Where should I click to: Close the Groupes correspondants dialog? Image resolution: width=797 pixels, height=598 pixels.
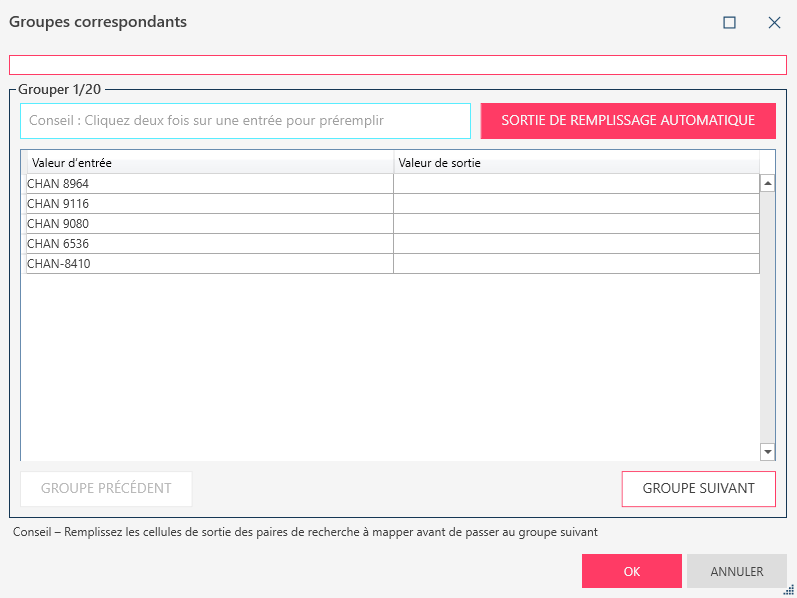tap(774, 22)
